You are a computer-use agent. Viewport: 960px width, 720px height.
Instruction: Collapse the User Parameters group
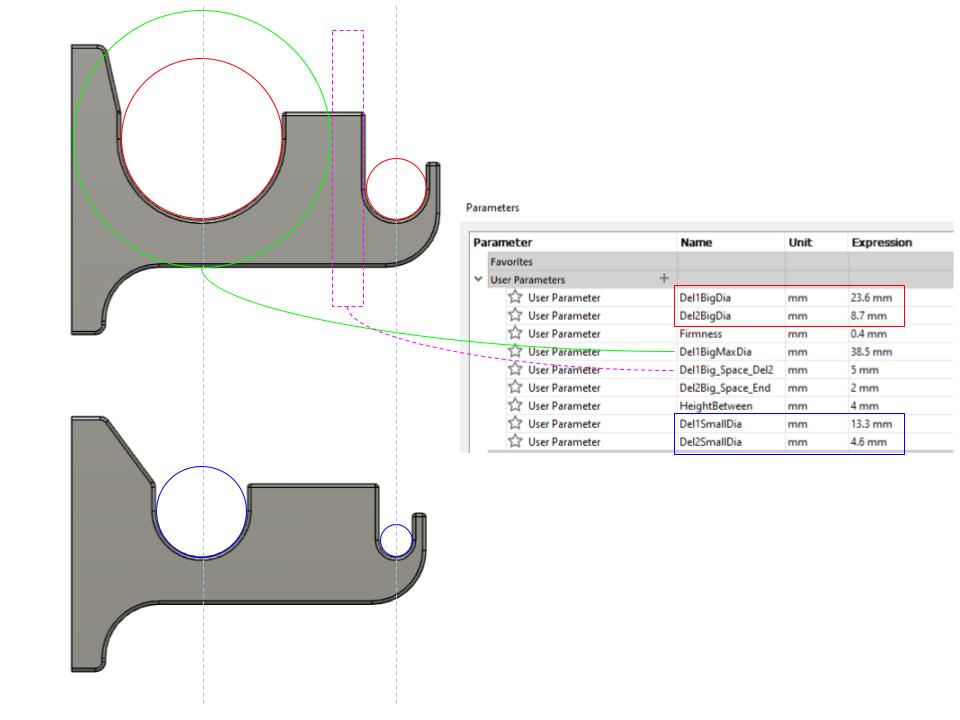pyautogui.click(x=478, y=279)
